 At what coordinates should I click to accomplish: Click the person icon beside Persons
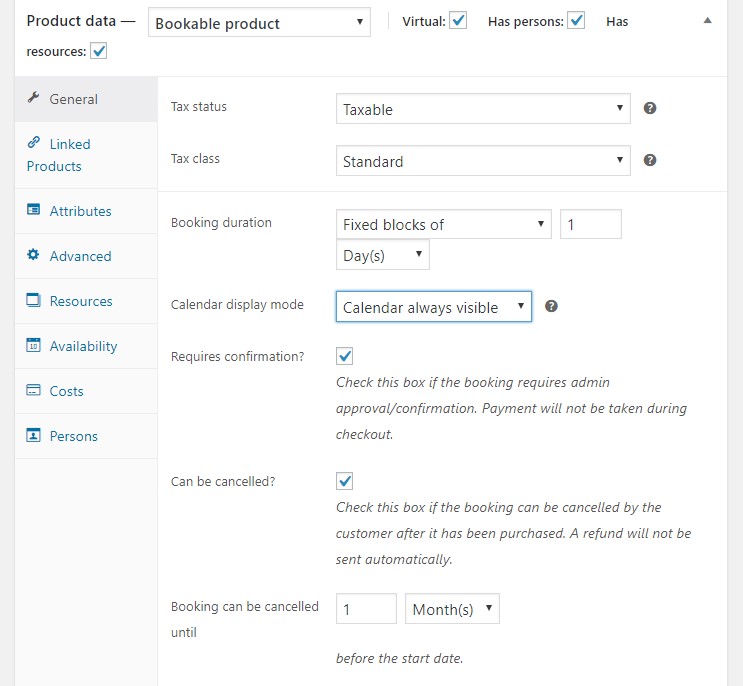pos(33,435)
